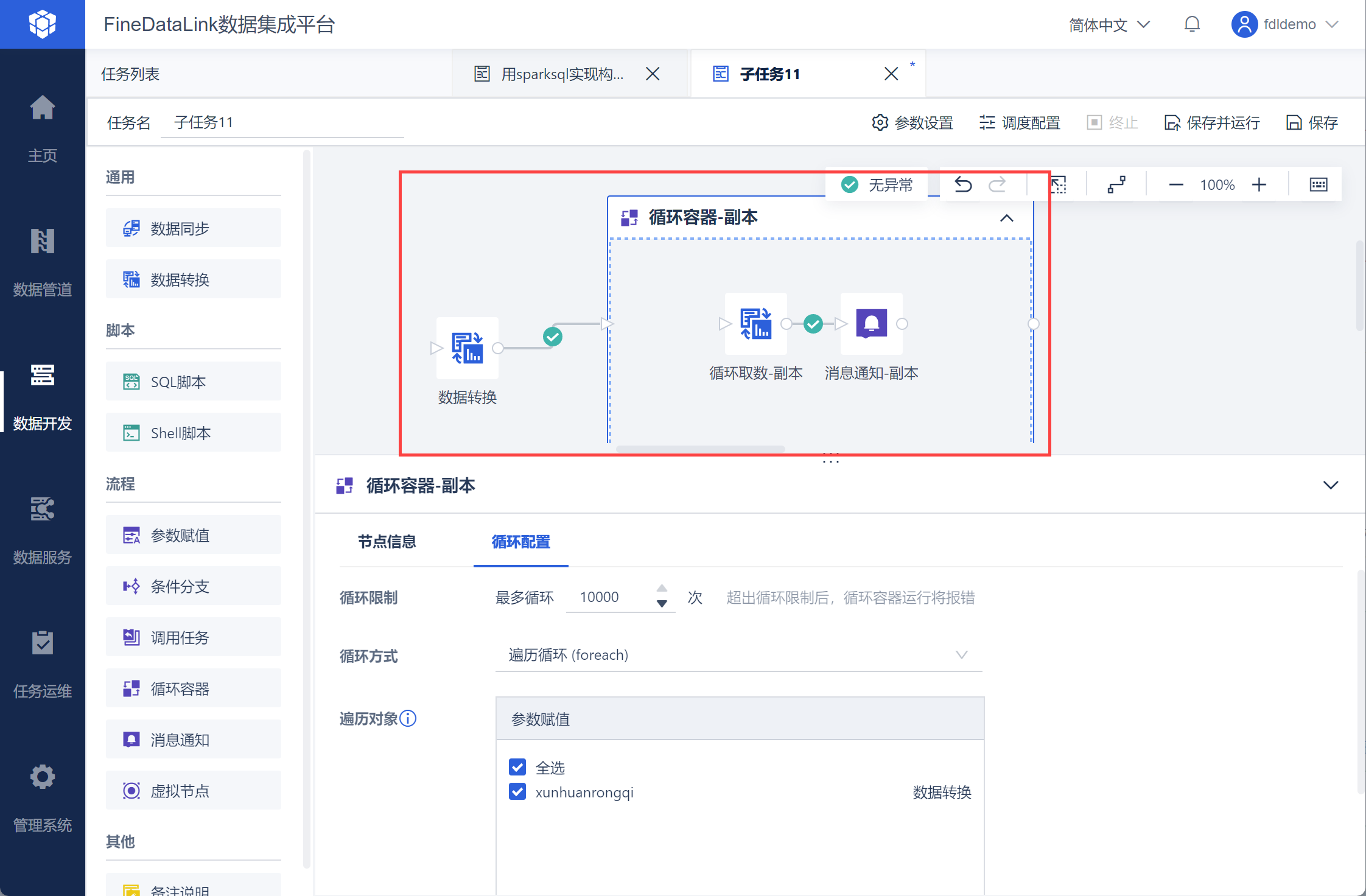Click the undo arrow icon
Screen dimensions: 1366x896
(963, 184)
